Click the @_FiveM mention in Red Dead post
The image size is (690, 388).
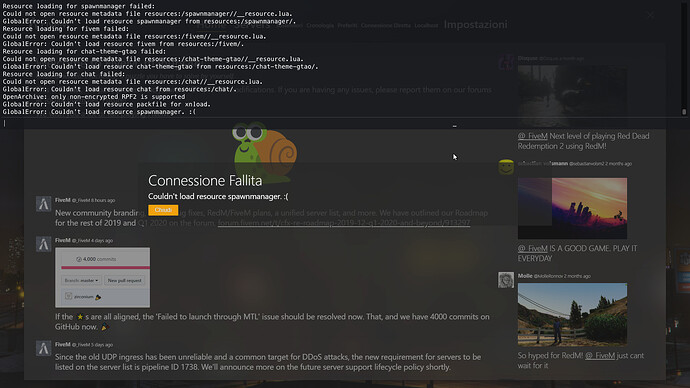532,136
